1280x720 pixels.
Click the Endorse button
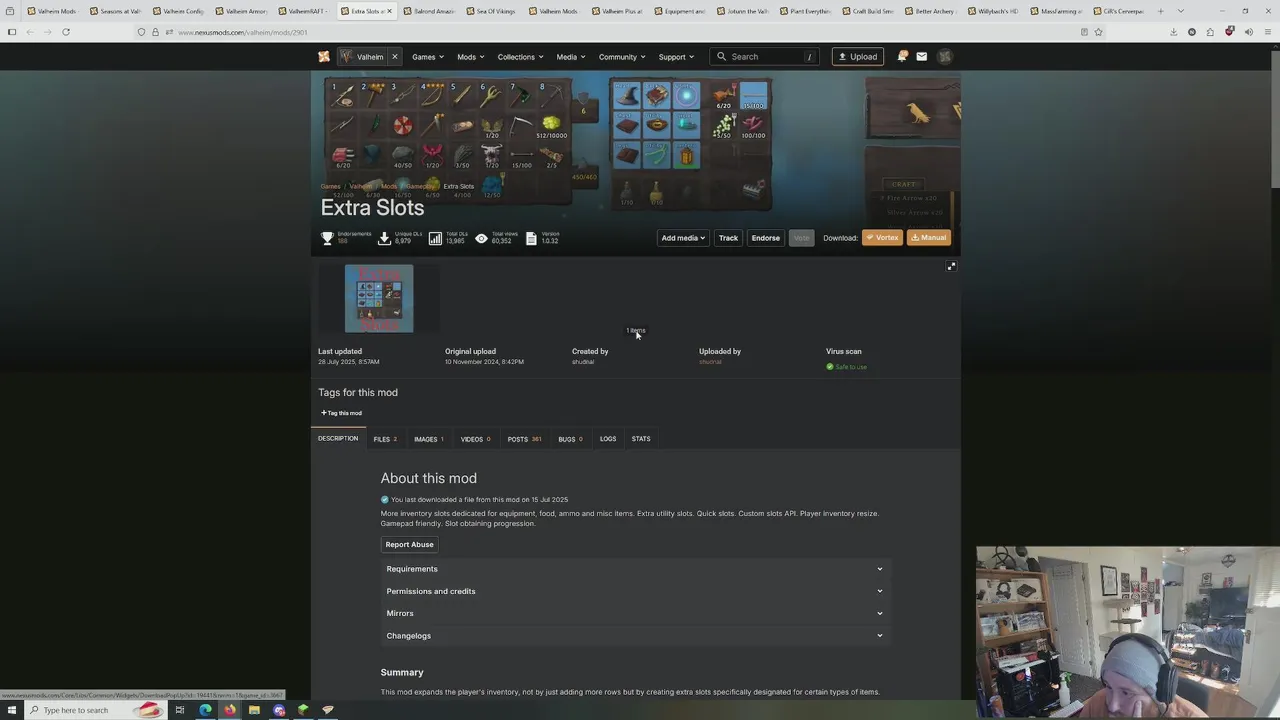coord(765,238)
